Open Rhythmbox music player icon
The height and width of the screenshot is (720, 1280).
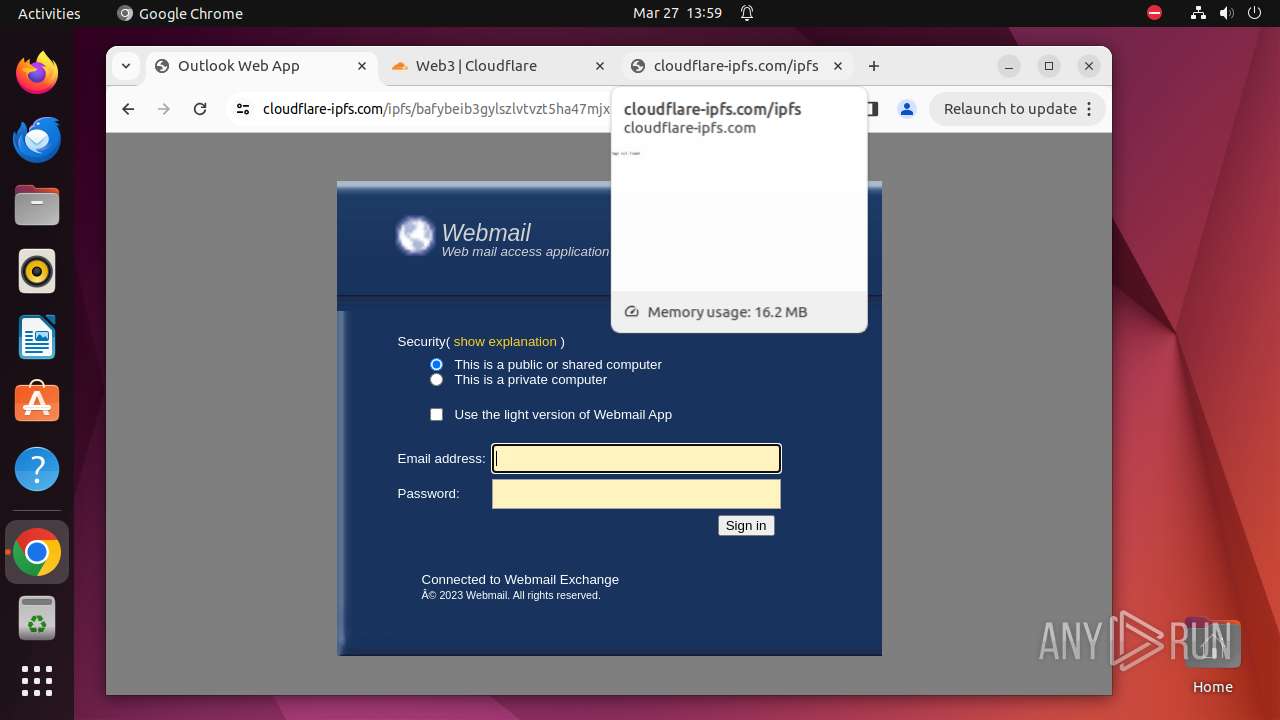tap(37, 271)
